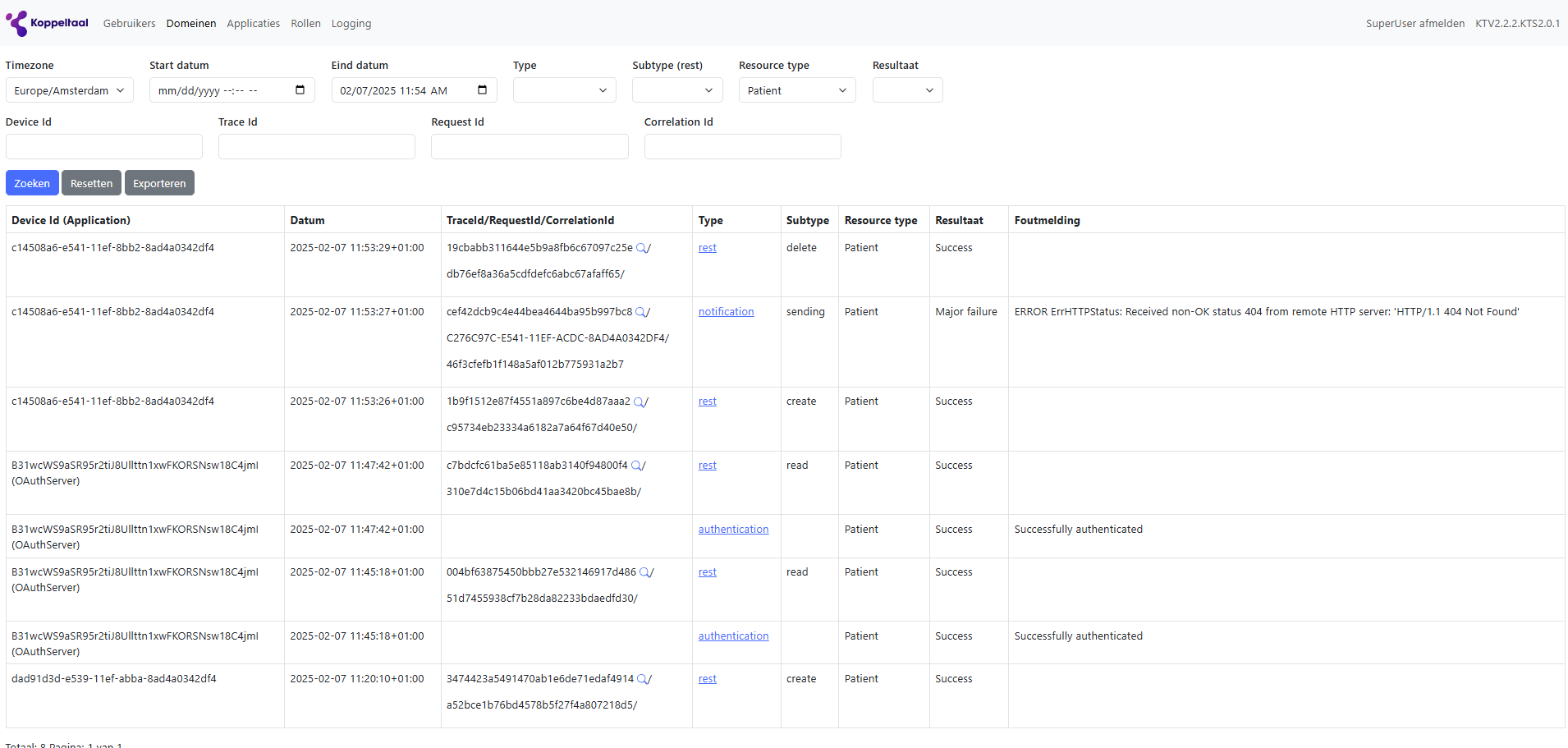Click magnifier icon beside trace c7bdcfc61ba5e85118ab3140f94800f4
Screen dimensions: 1568x748
[x=636, y=466]
